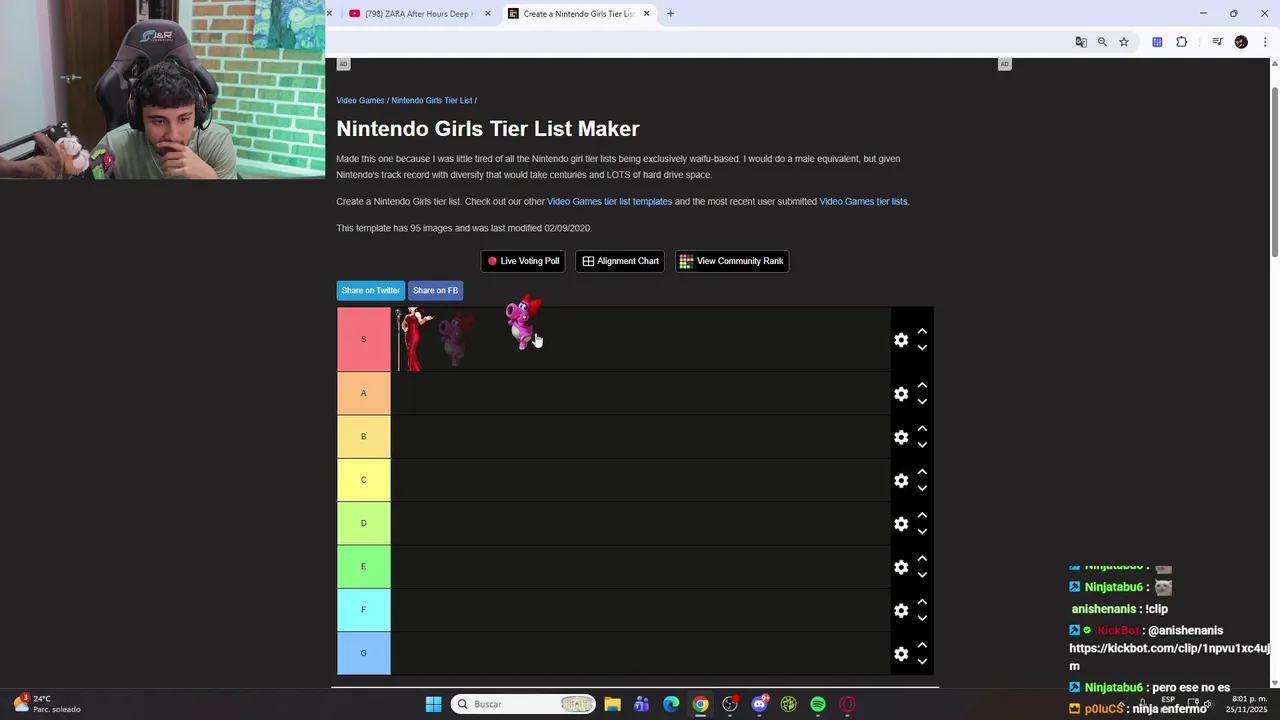Open settings gear for F tier row

click(x=901, y=610)
